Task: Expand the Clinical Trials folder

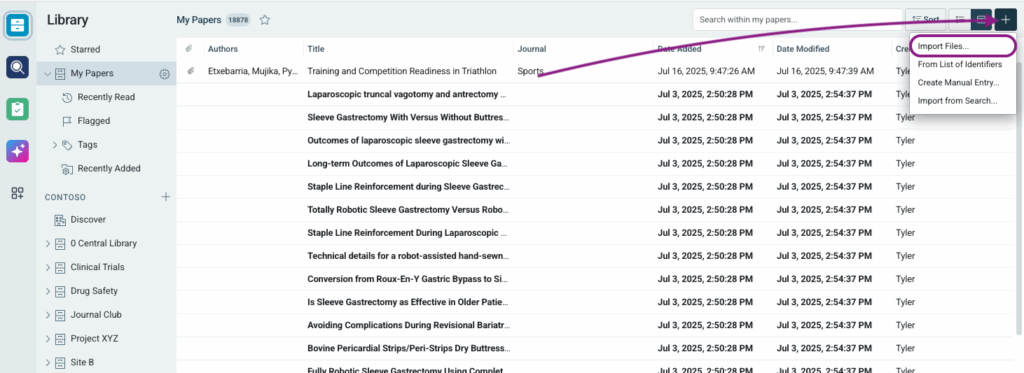Action: click(x=48, y=267)
